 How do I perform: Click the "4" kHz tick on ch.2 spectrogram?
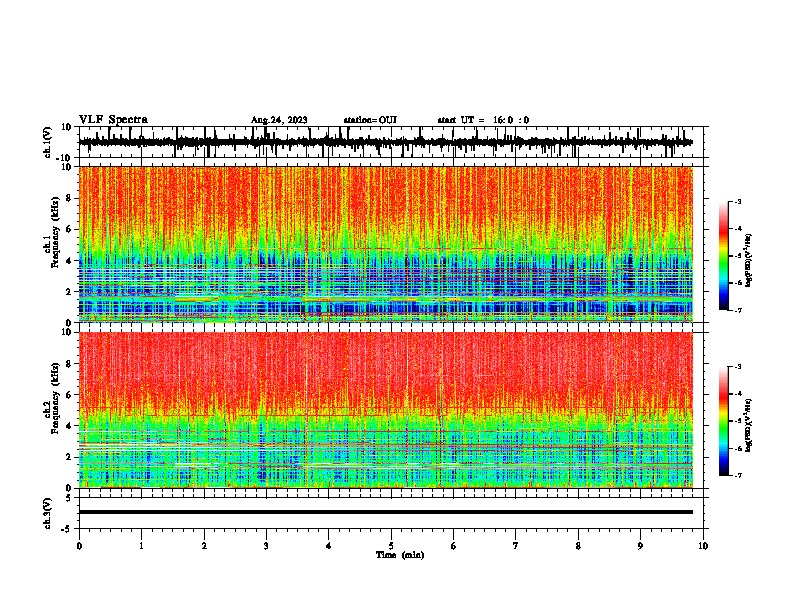[69, 426]
